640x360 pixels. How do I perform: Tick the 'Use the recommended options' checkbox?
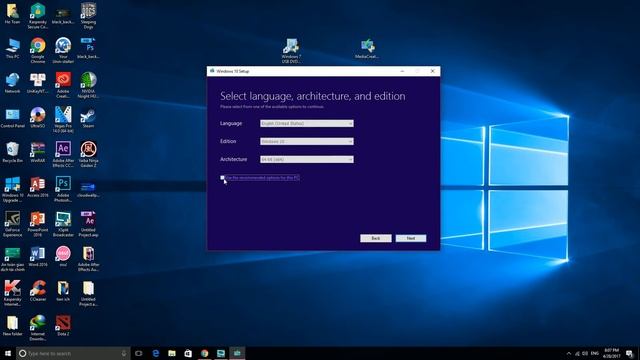coord(222,178)
